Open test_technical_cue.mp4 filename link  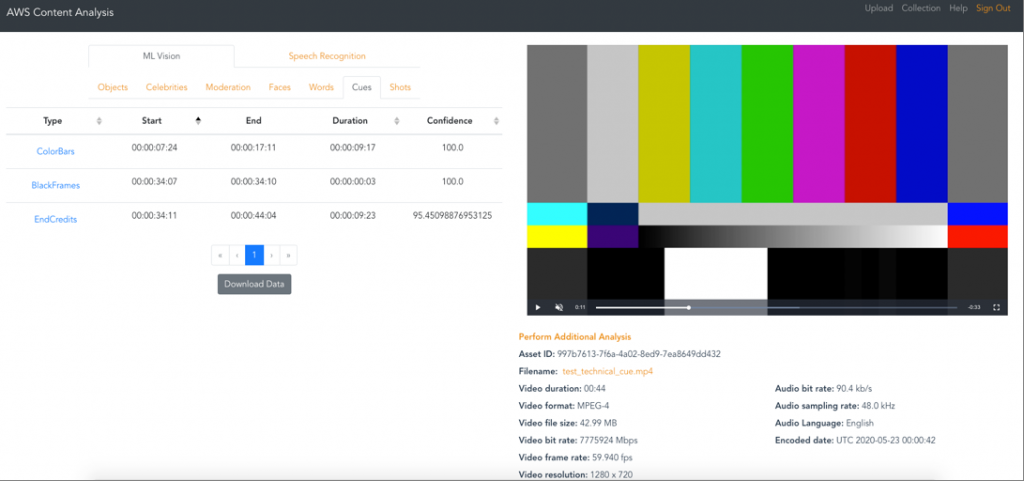coord(607,371)
